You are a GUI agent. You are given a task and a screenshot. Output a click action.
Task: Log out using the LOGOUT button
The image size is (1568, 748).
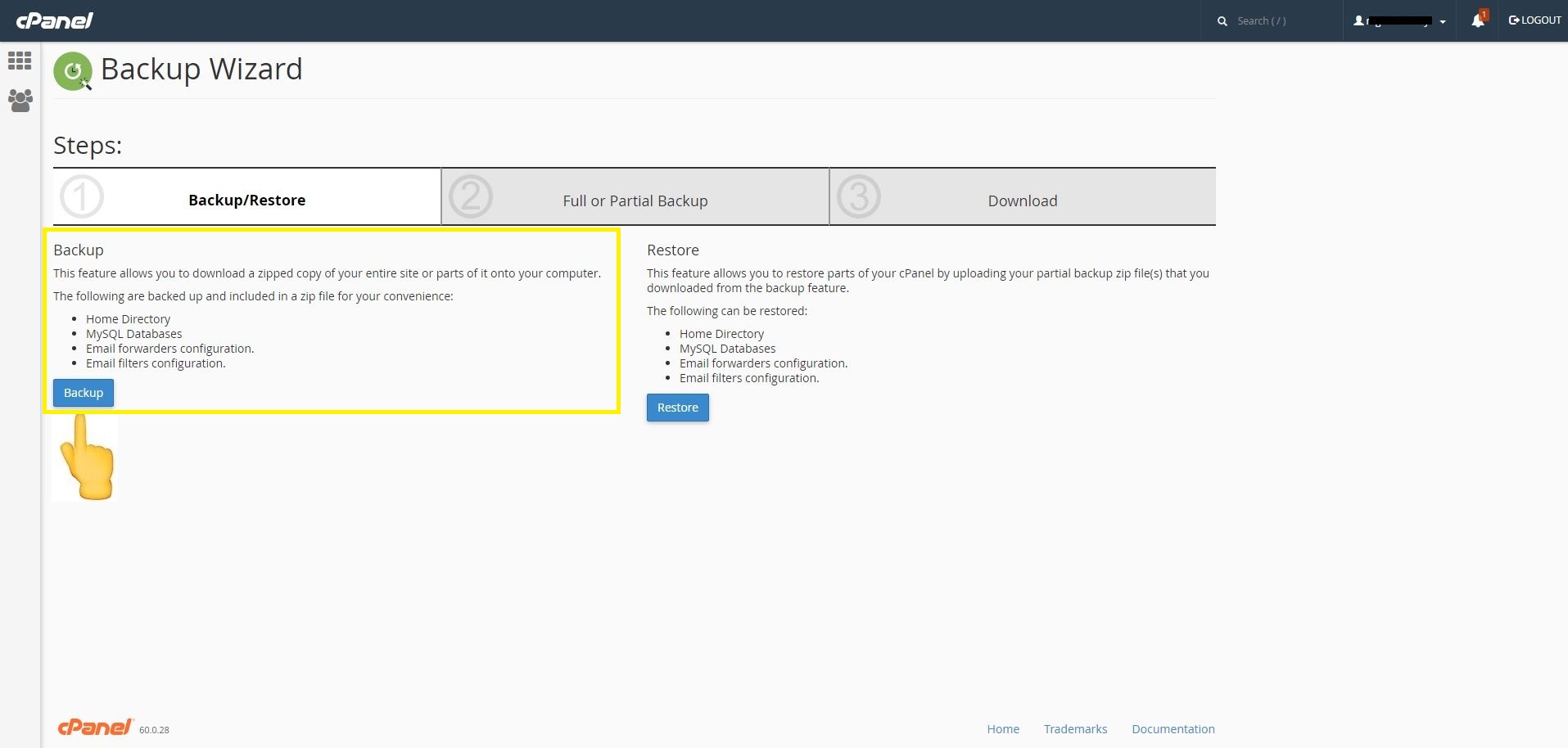coord(1534,20)
